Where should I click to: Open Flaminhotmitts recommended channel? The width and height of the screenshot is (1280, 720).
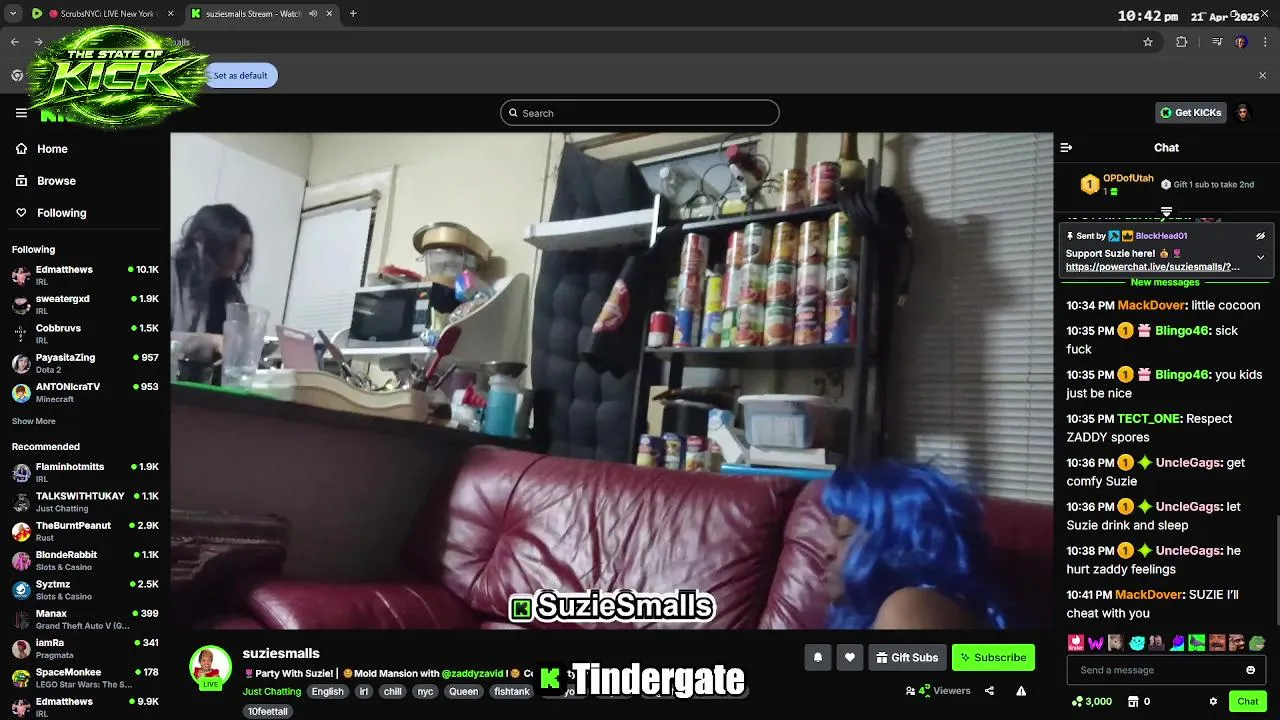85,472
